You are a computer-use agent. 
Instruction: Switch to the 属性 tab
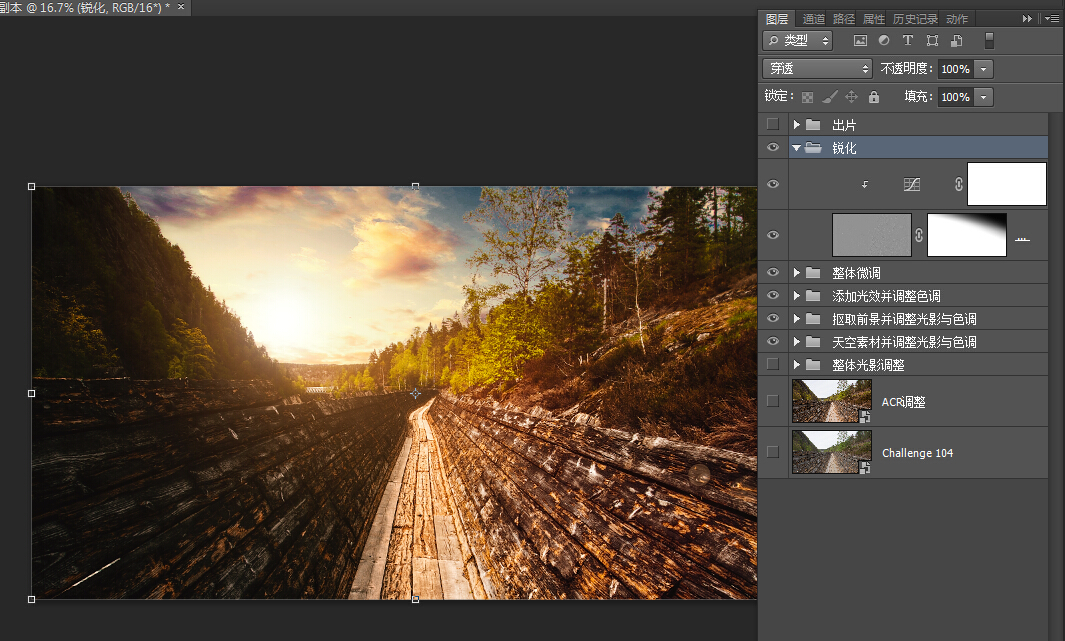pyautogui.click(x=873, y=19)
